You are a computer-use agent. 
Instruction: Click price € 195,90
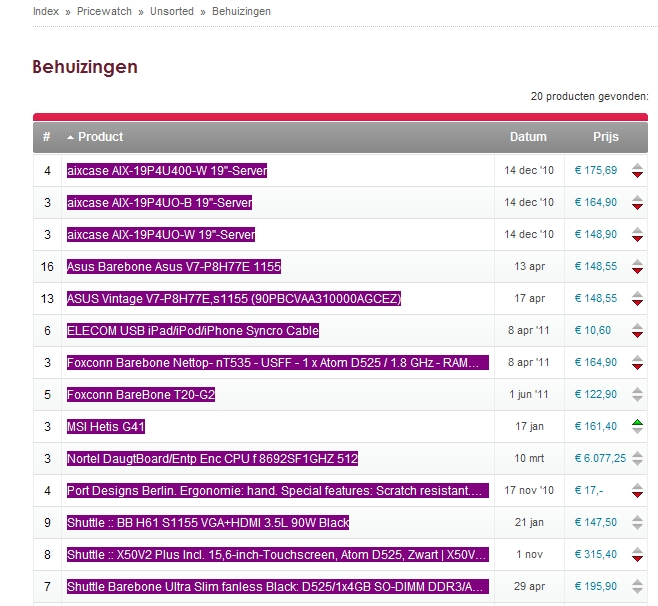coord(595,586)
